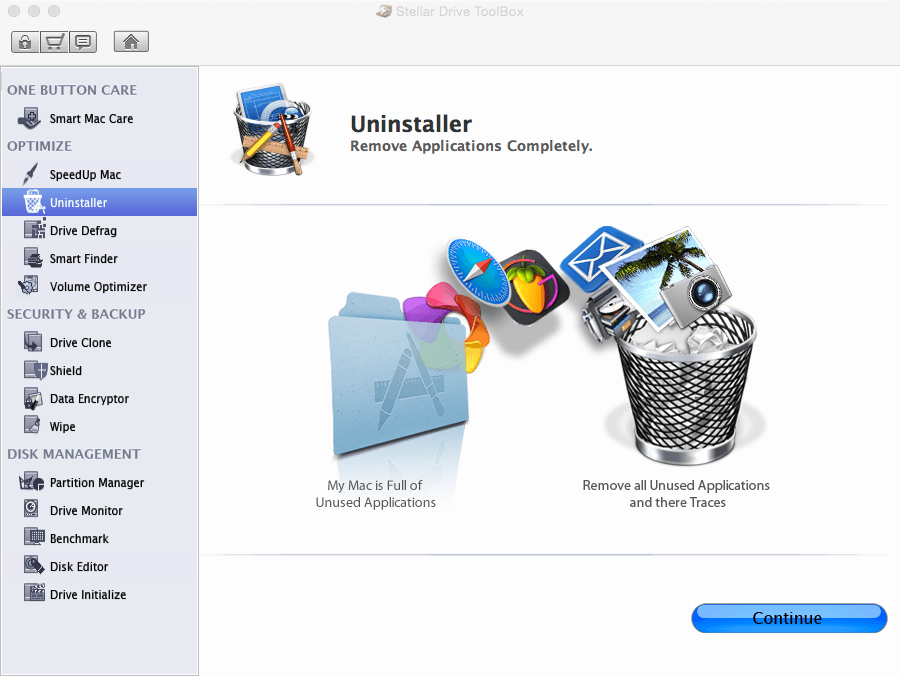Click the Benchmark icon
The image size is (900, 676).
tap(34, 537)
